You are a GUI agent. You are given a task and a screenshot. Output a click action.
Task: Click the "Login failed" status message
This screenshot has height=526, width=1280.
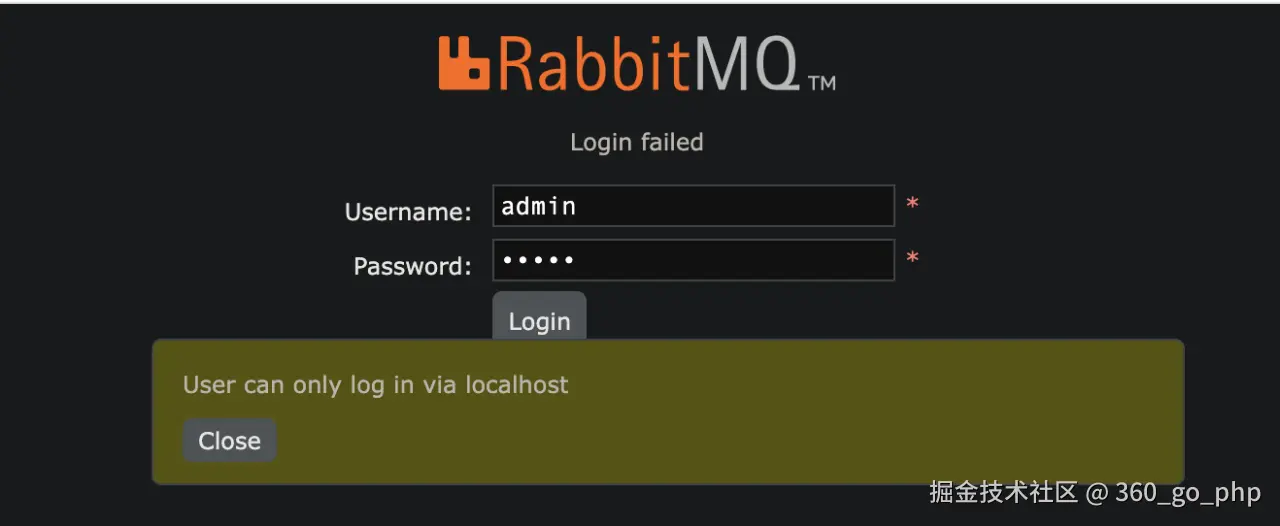(x=637, y=142)
